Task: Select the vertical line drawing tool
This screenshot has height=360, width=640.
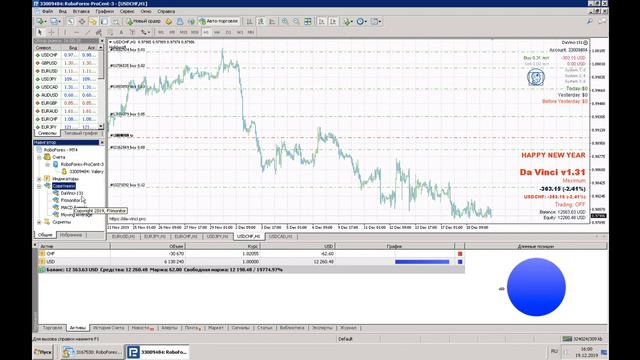Action: (65, 32)
